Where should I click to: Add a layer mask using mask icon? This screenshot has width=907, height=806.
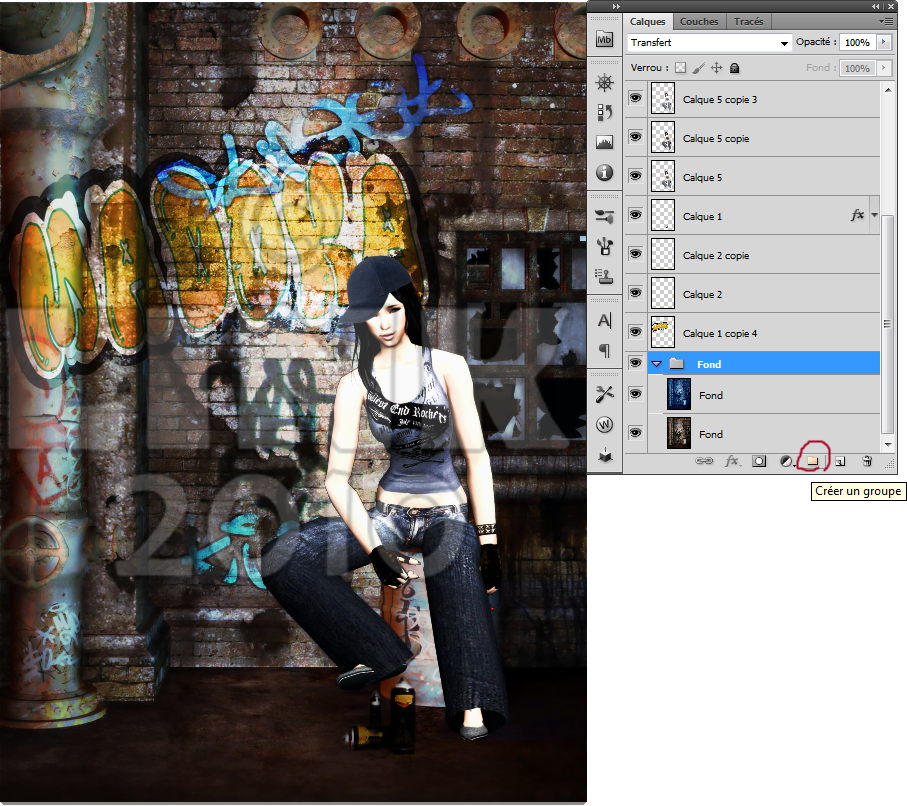[x=759, y=461]
